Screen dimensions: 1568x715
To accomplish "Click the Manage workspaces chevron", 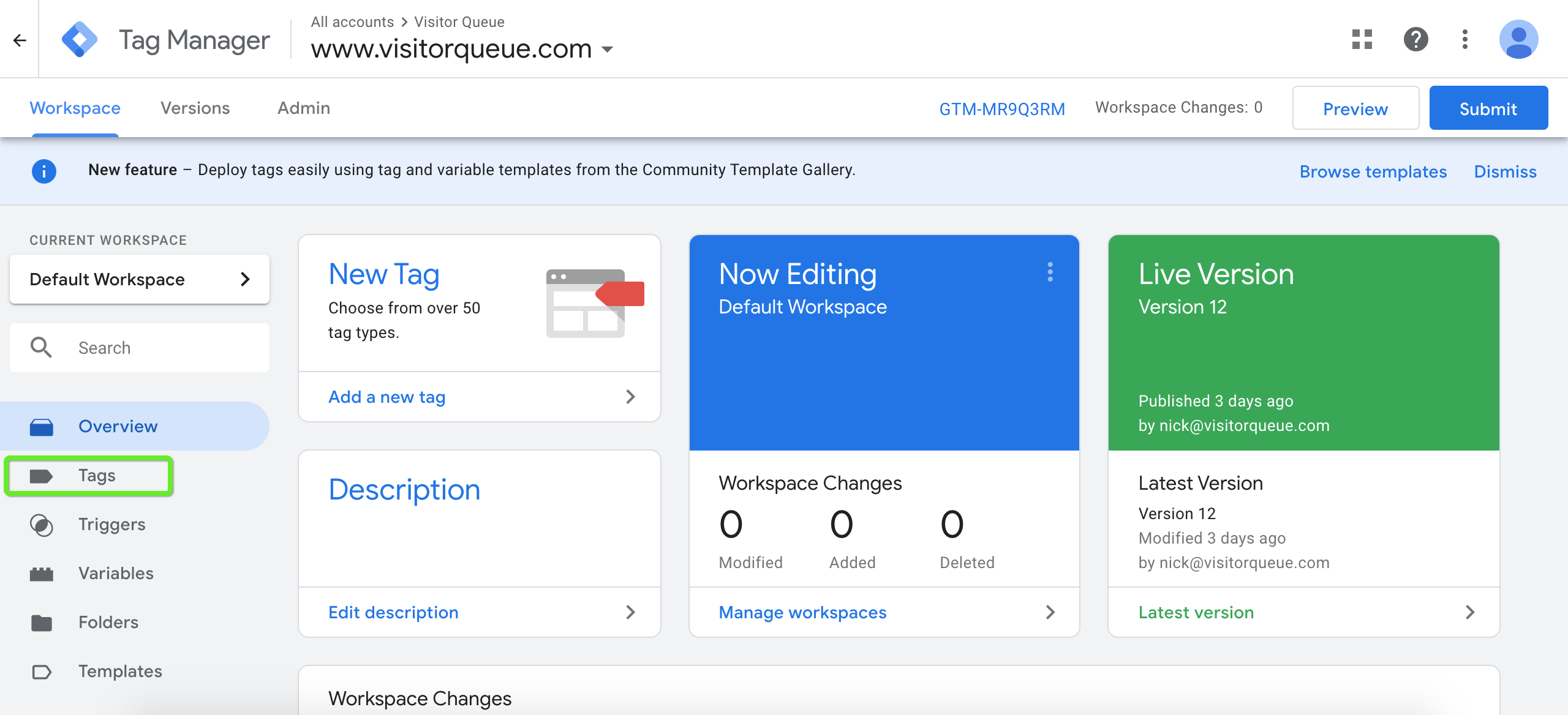I will point(1050,612).
